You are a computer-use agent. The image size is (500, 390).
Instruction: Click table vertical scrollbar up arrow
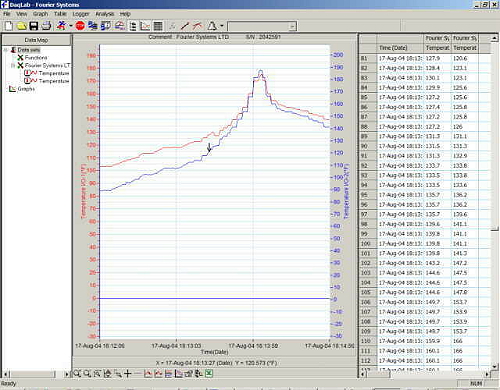[495, 39]
